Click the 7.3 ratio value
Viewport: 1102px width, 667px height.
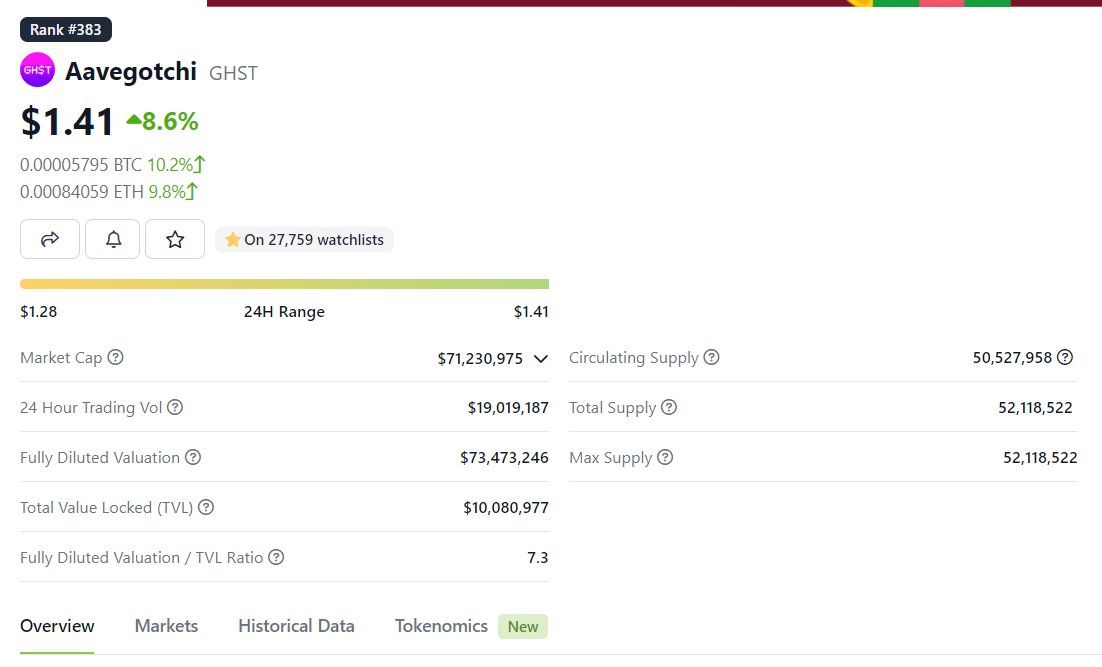(x=538, y=557)
